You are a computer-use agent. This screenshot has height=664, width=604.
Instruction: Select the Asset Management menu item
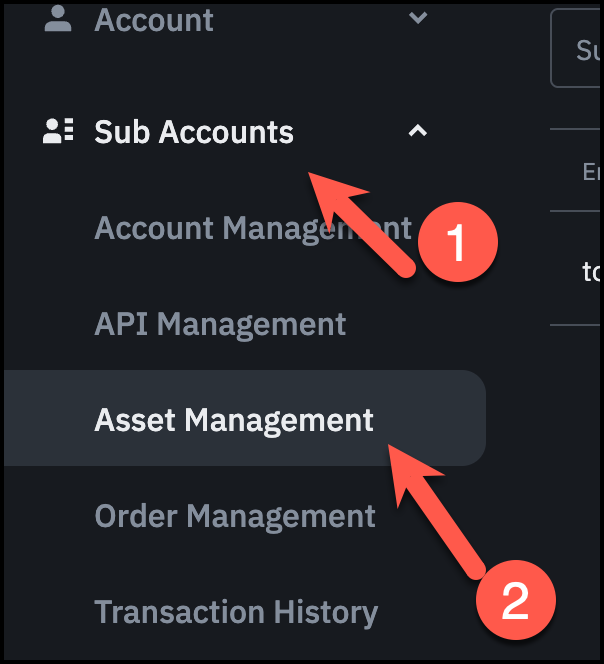click(x=234, y=420)
